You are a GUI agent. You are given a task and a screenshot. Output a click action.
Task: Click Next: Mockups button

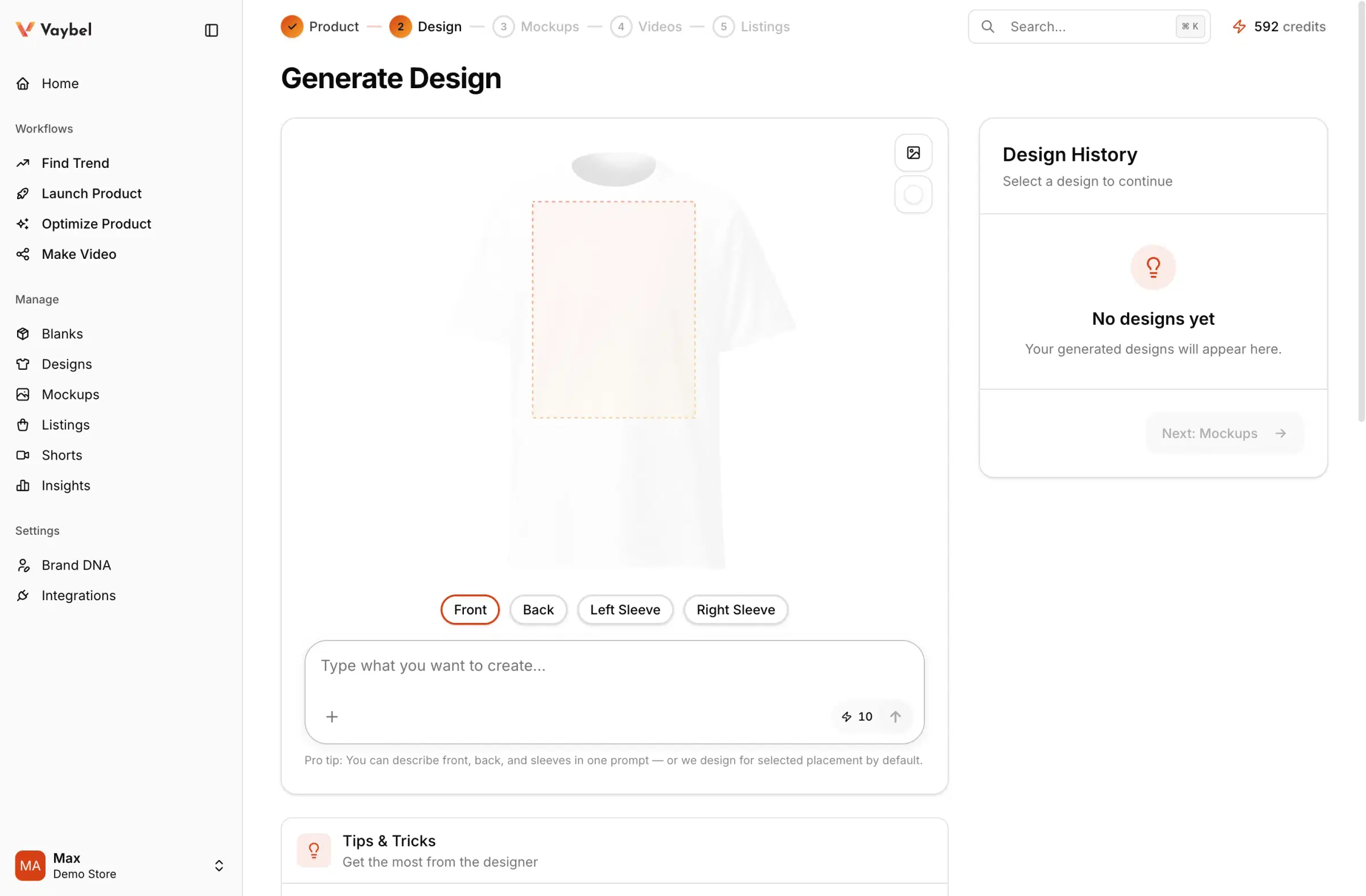pyautogui.click(x=1223, y=433)
